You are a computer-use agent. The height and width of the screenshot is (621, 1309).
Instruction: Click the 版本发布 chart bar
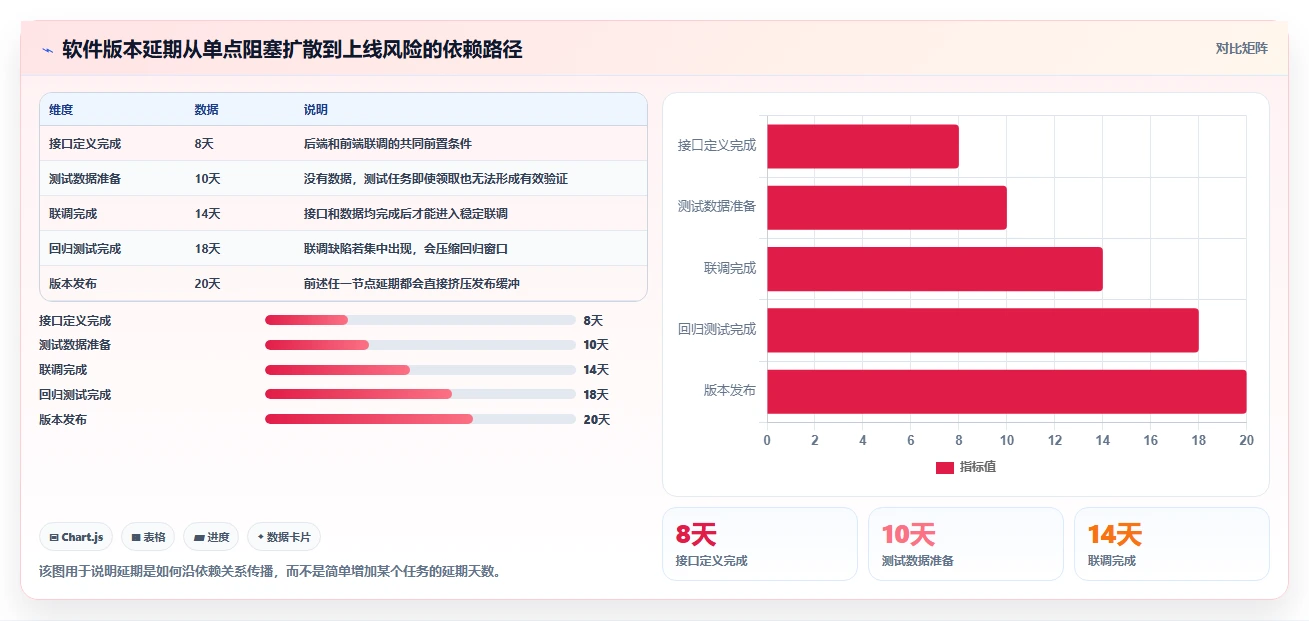pos(1007,391)
